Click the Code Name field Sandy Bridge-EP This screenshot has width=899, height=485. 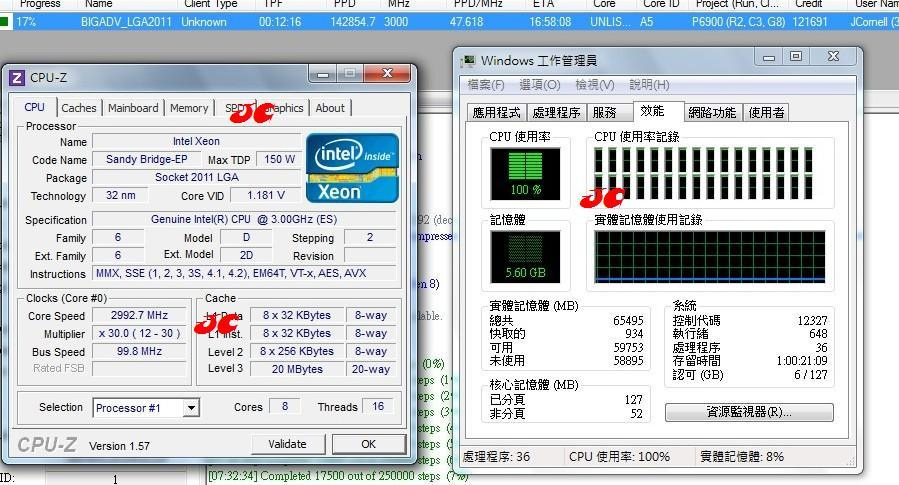coord(147,159)
